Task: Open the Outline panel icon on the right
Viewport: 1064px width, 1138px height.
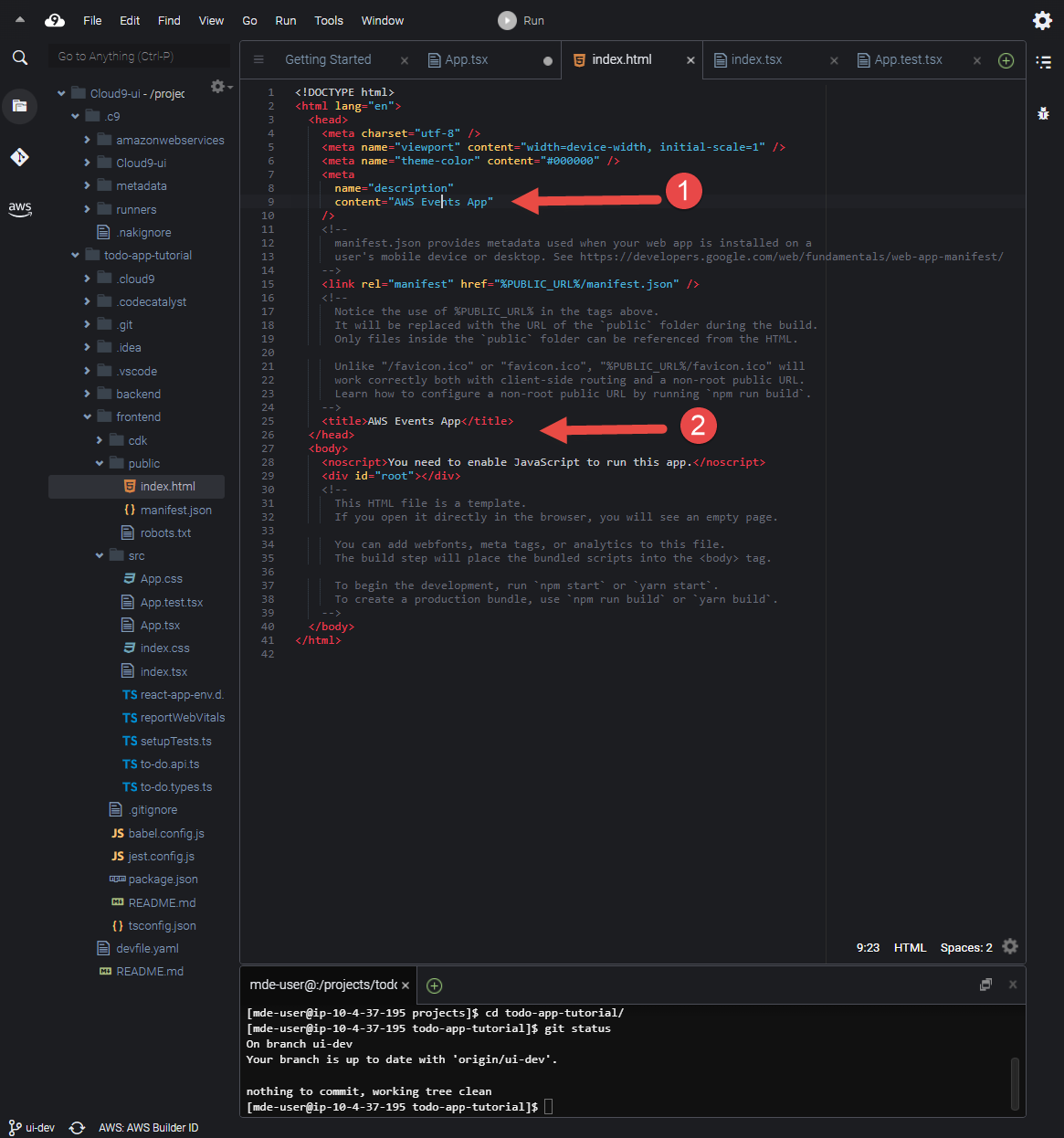Action: click(x=1044, y=62)
